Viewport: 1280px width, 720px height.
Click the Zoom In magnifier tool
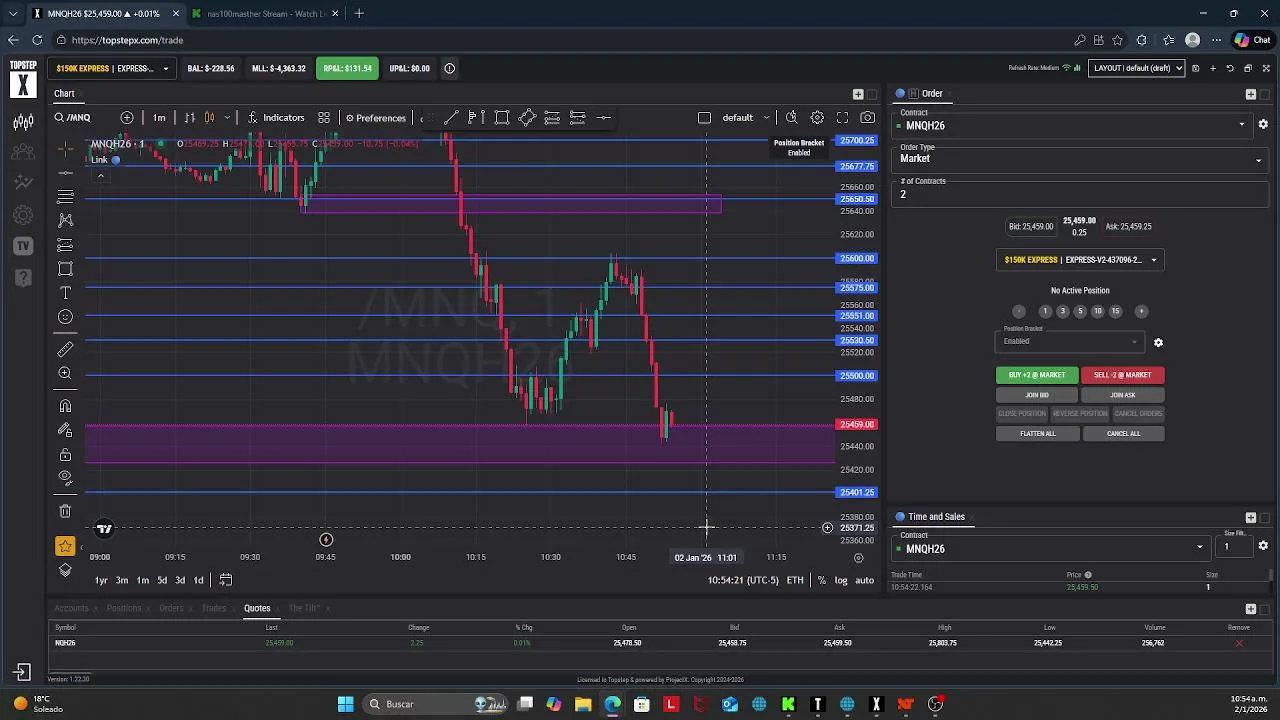tap(65, 373)
